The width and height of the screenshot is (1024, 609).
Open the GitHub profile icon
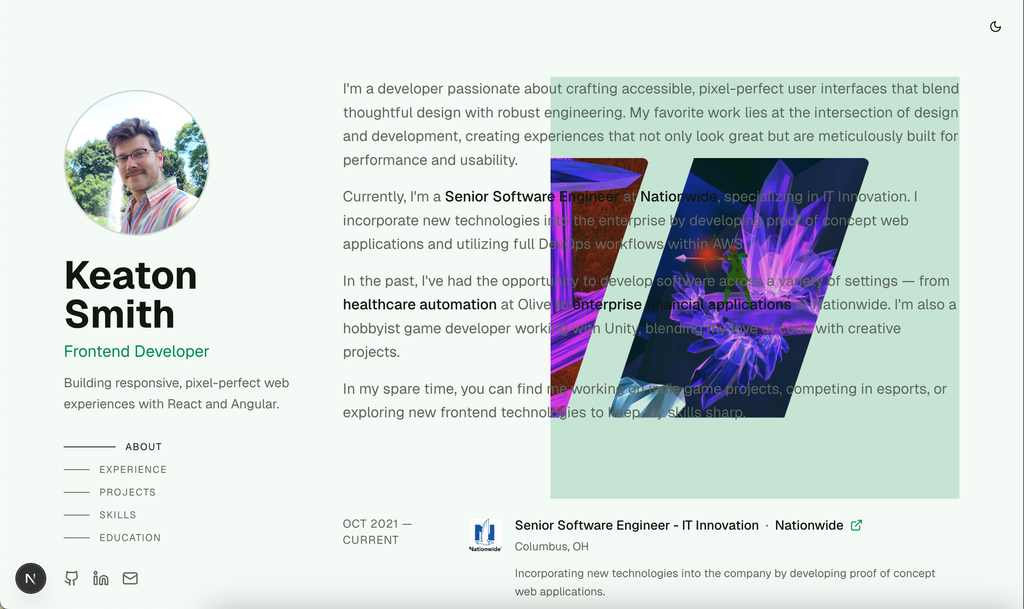71,578
